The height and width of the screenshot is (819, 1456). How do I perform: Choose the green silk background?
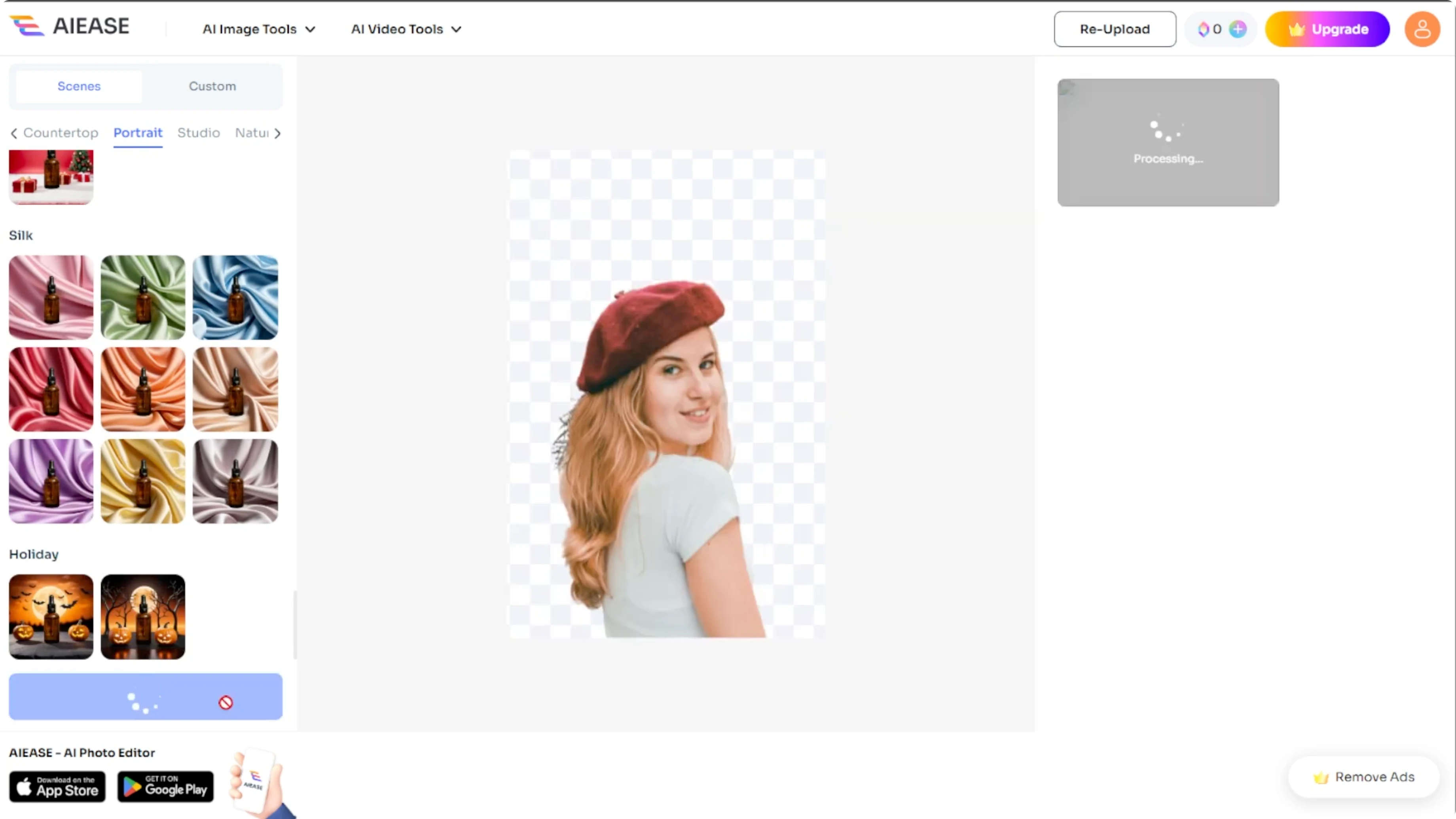coord(143,297)
